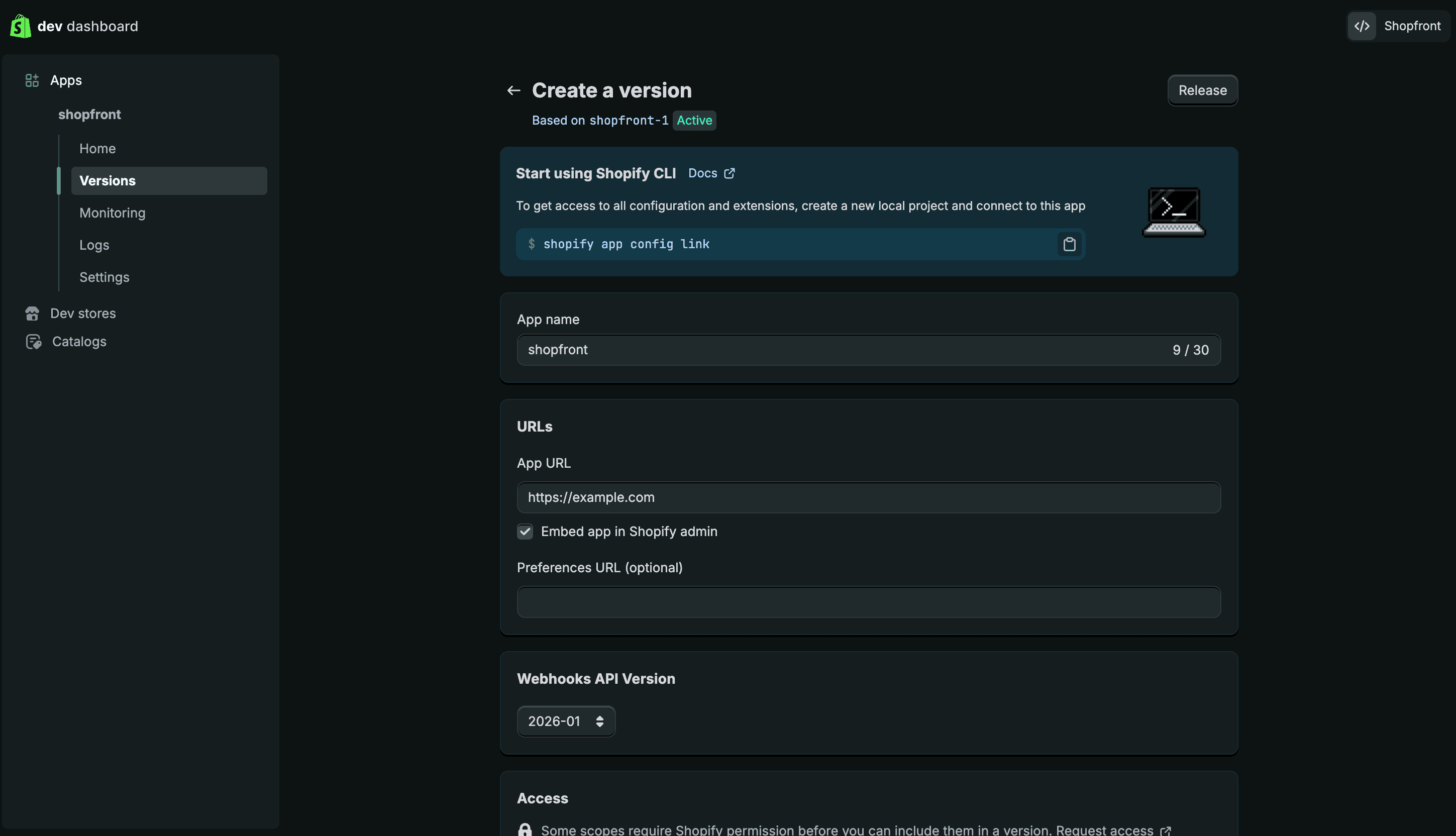Click the terminal laptop illustration
This screenshot has height=836, width=1456.
coord(1174,212)
